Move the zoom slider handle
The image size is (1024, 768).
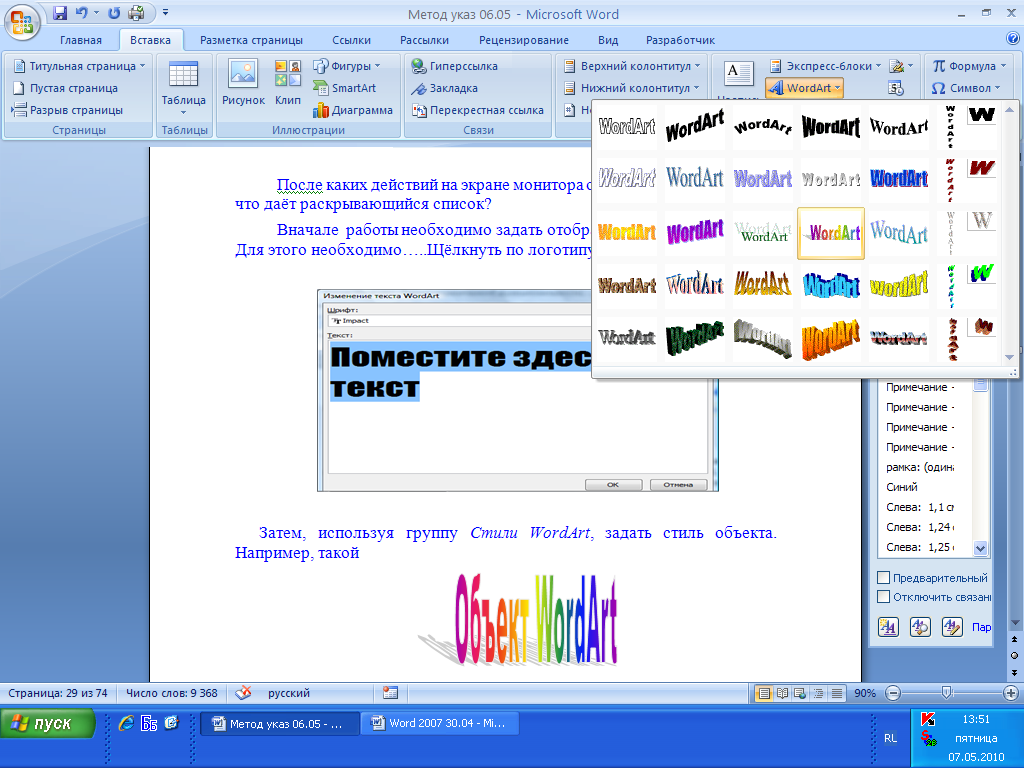tap(946, 693)
